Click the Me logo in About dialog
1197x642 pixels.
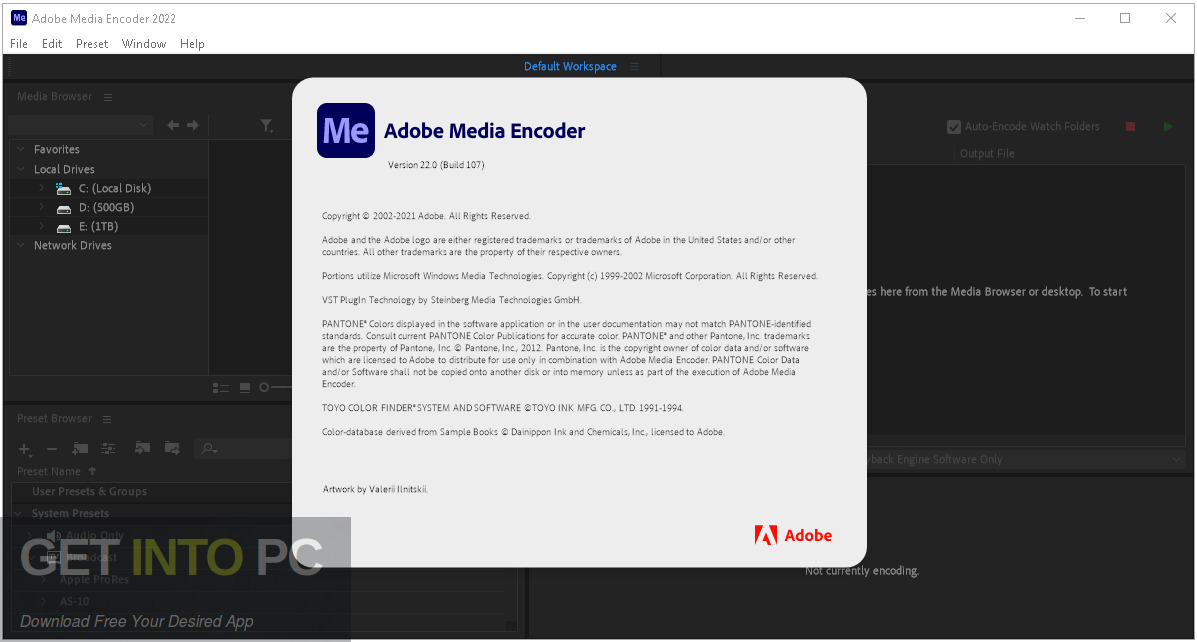coord(346,131)
